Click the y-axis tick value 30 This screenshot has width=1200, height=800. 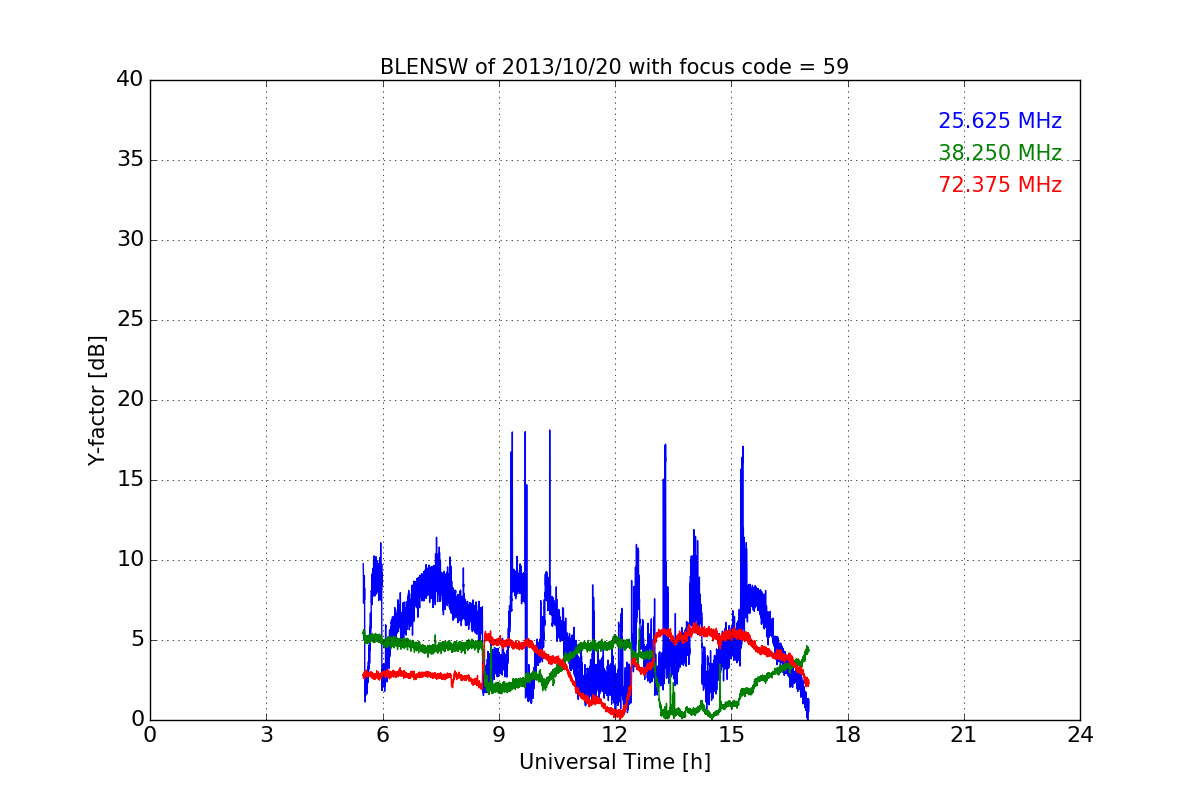(x=130, y=240)
